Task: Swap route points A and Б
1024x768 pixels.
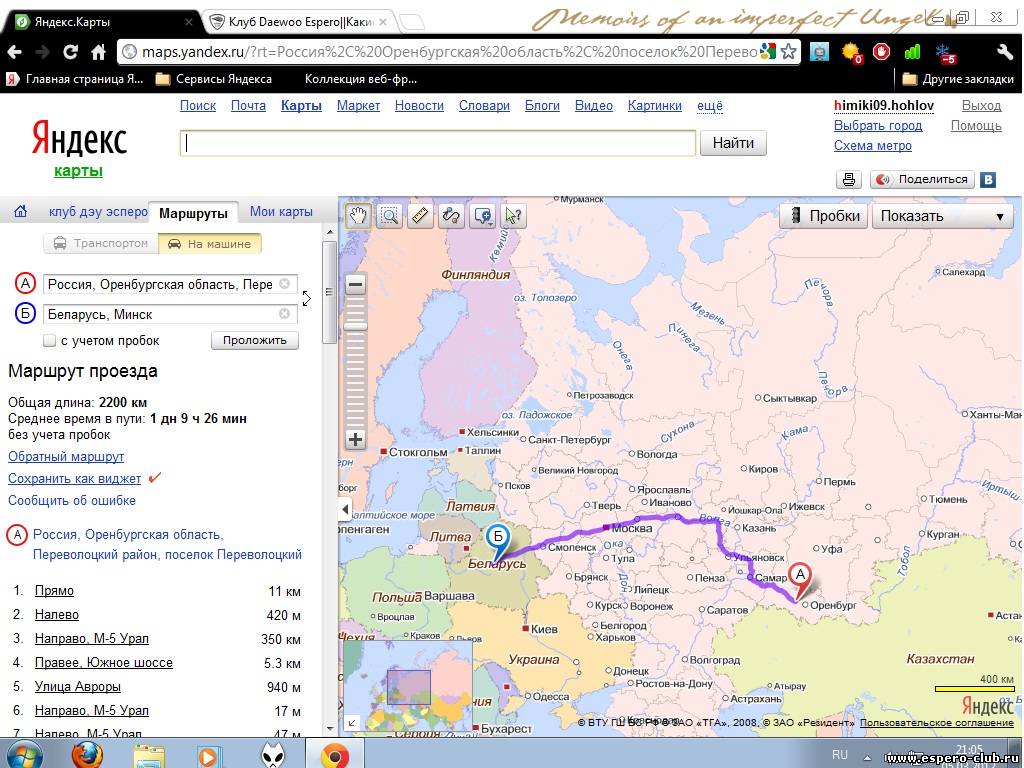Action: [307, 298]
